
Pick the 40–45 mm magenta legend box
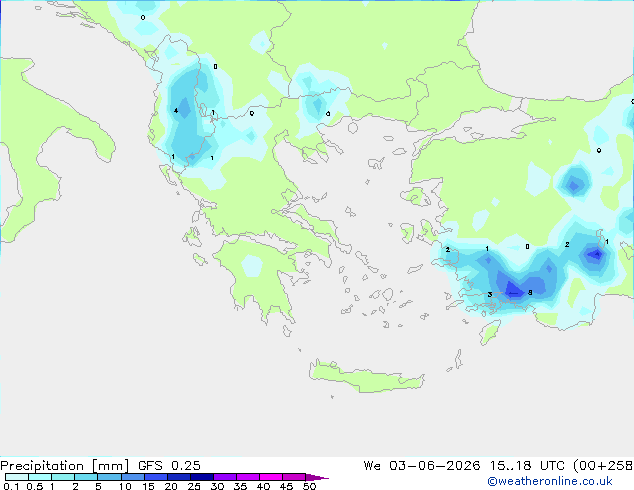(x=271, y=477)
